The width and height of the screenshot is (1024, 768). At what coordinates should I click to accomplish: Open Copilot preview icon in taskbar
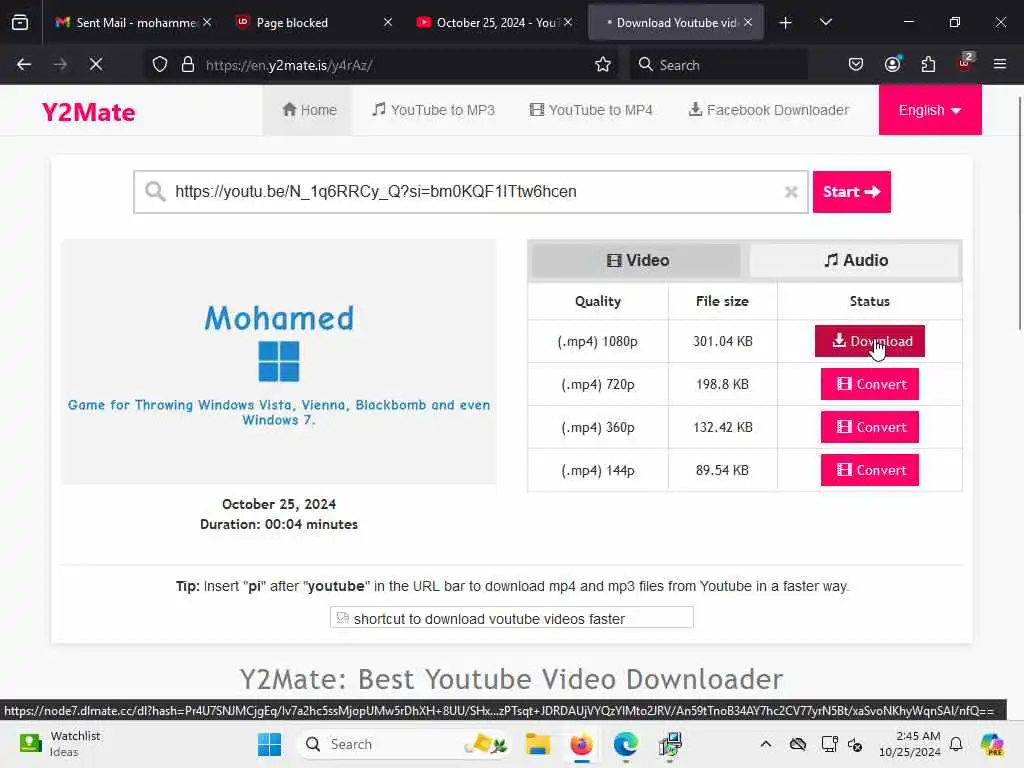pos(992,744)
